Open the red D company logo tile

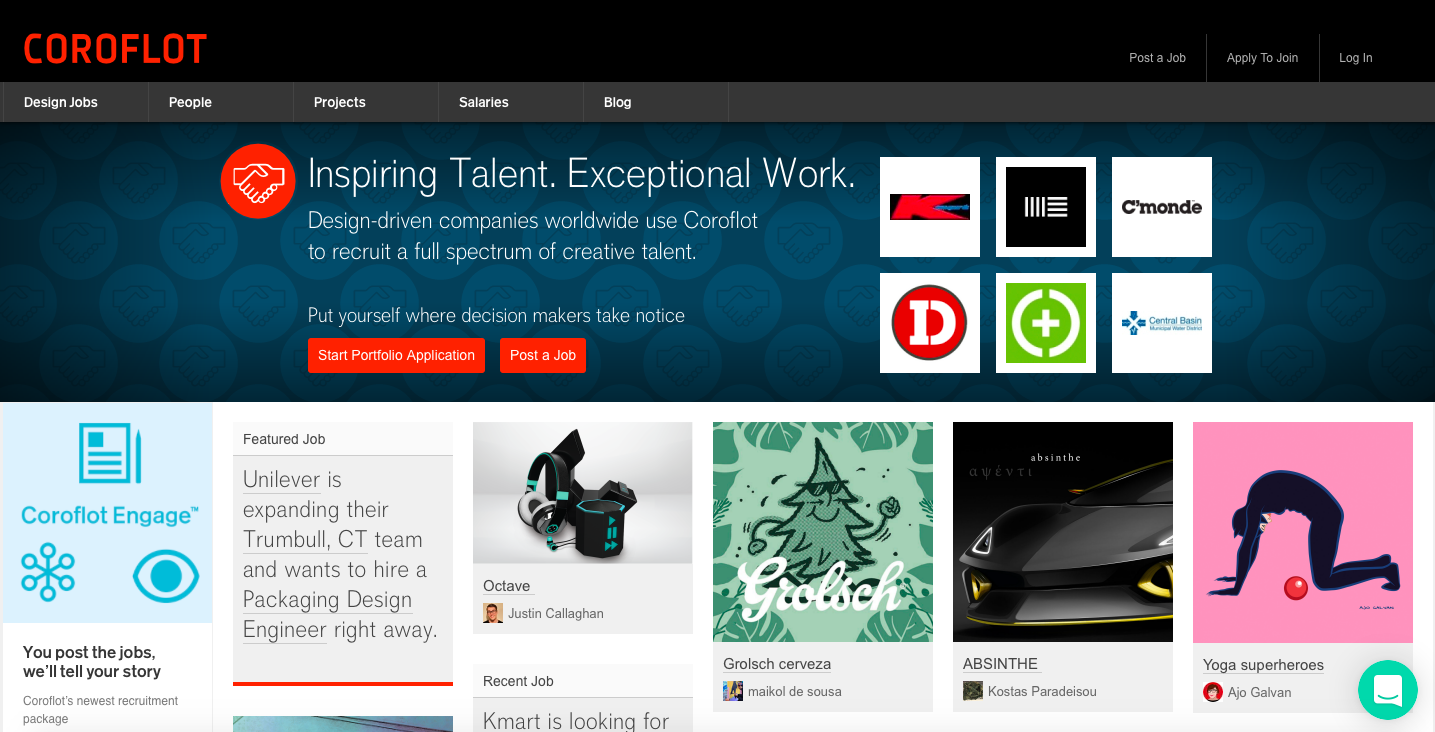(930, 323)
